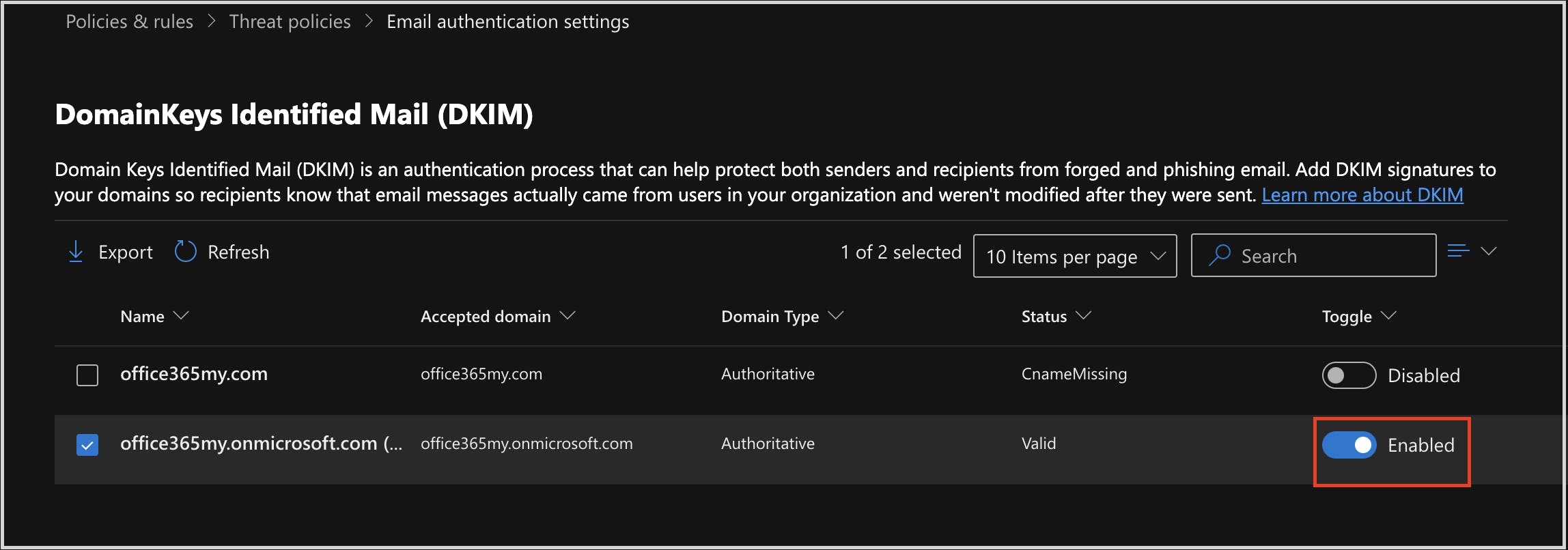Go to Threat policies breadcrumb
This screenshot has width=1568, height=550.
tap(290, 22)
